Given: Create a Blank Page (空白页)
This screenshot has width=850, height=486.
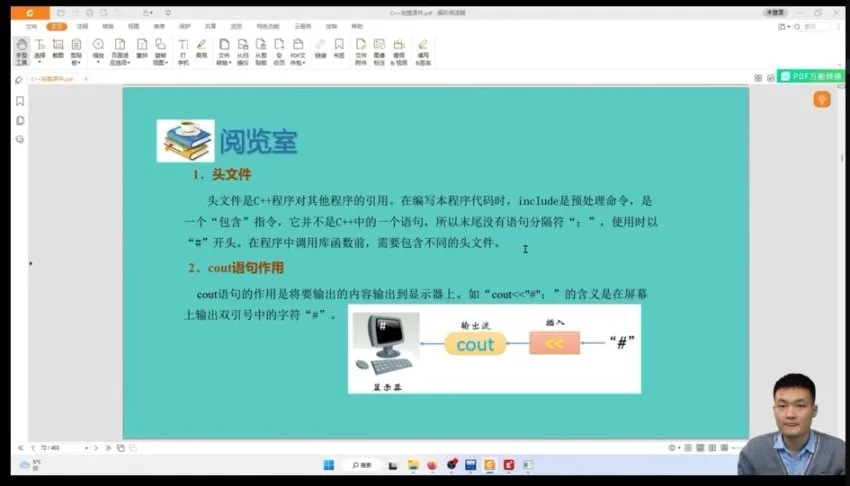Looking at the screenshot, I should pos(279,51).
